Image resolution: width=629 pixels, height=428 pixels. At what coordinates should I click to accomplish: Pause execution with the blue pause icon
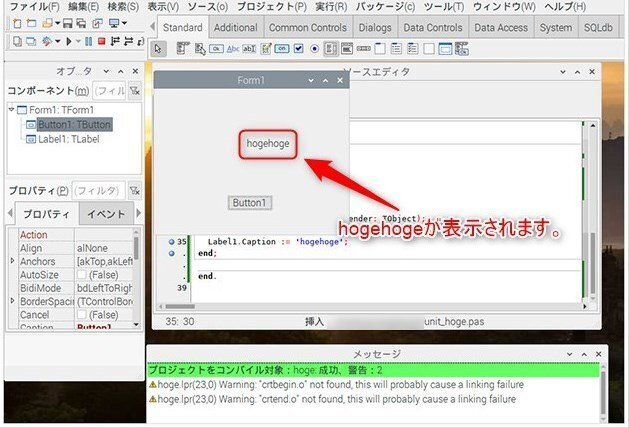(x=89, y=41)
